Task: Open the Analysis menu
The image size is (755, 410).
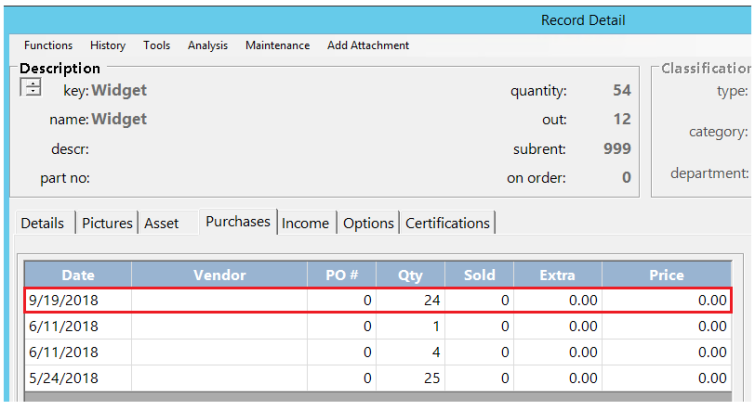Action: [207, 45]
